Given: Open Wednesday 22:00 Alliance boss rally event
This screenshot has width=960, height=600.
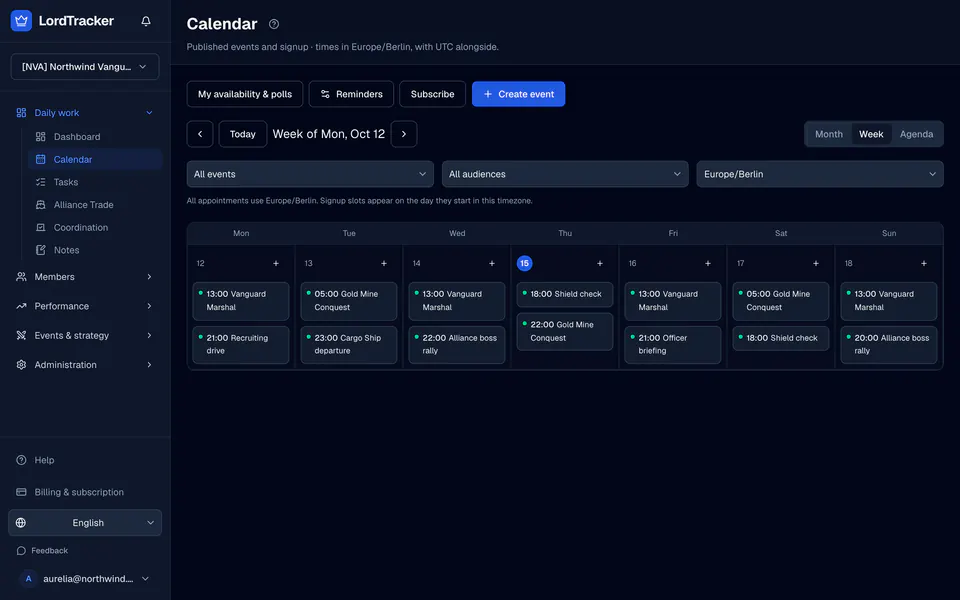Looking at the screenshot, I should (457, 345).
